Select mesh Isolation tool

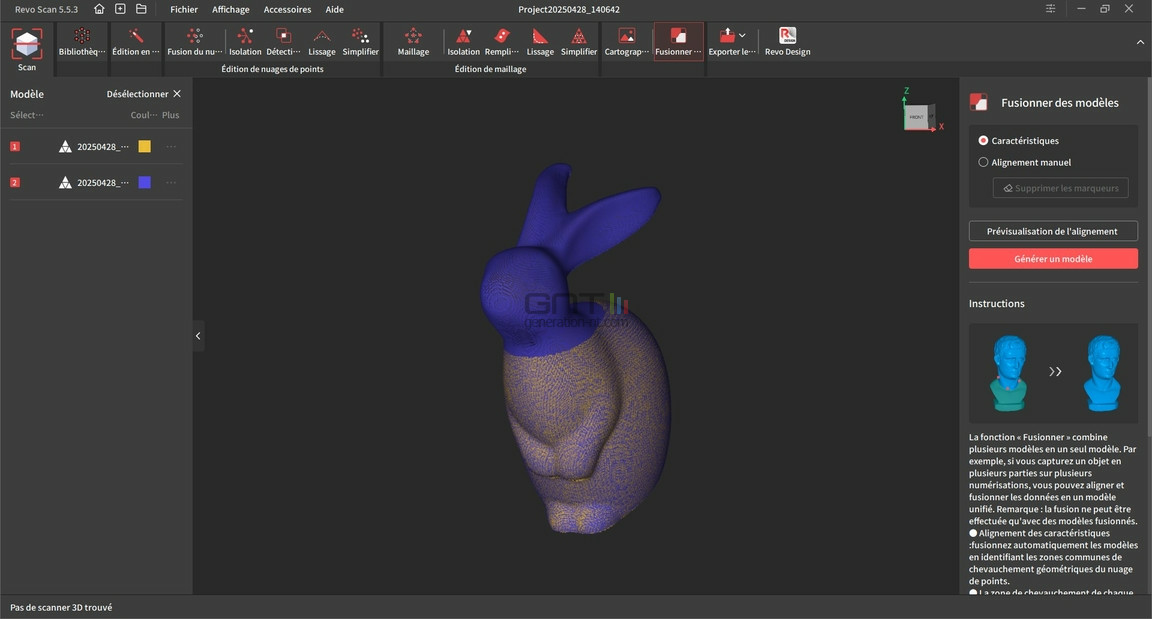click(463, 42)
